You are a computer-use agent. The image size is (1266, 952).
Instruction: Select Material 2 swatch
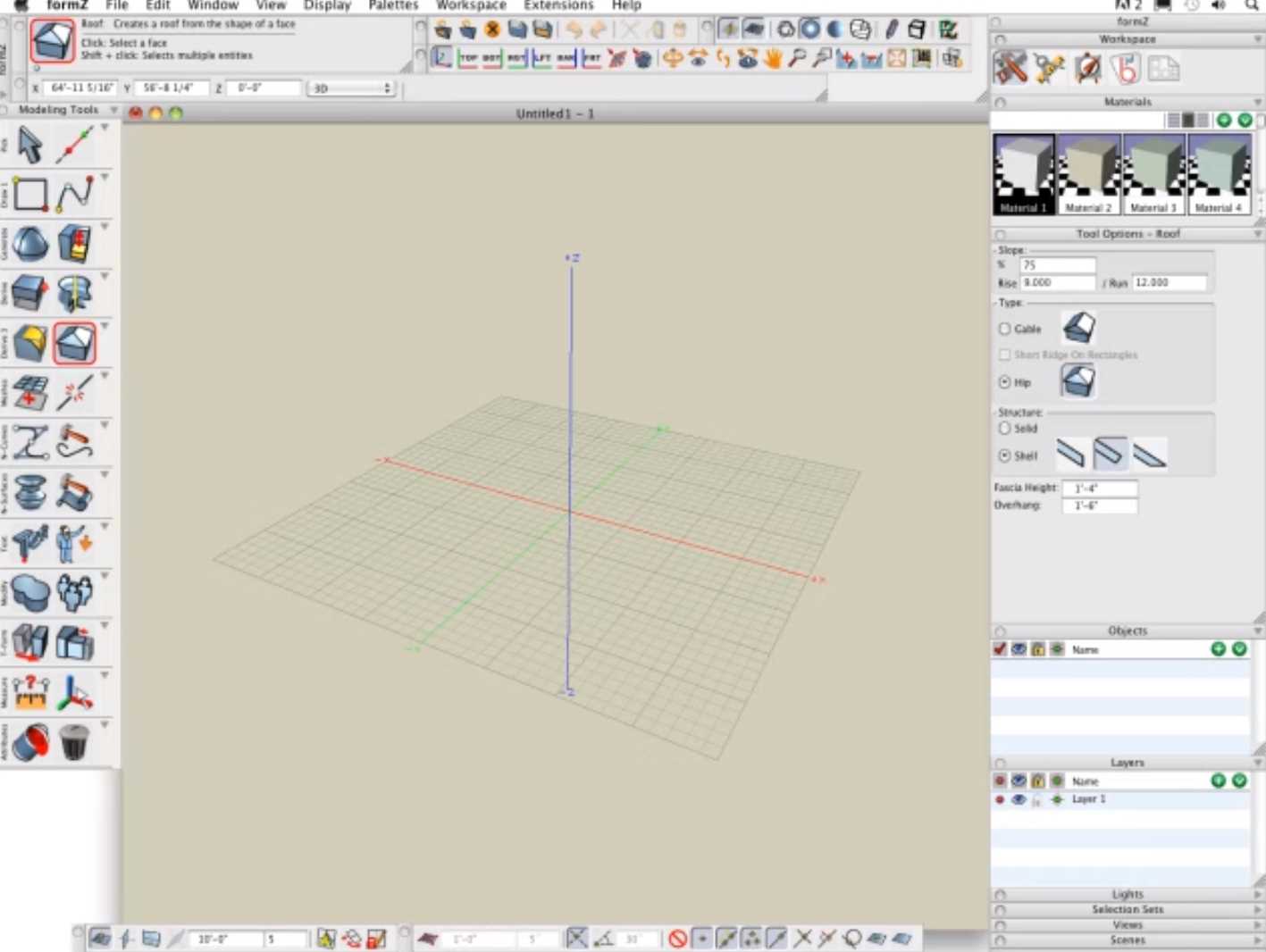tap(1088, 174)
